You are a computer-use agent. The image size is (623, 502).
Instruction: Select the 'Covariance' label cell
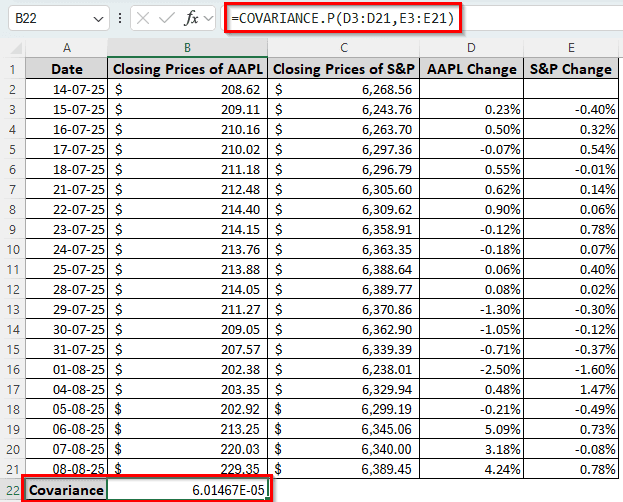tap(66, 490)
